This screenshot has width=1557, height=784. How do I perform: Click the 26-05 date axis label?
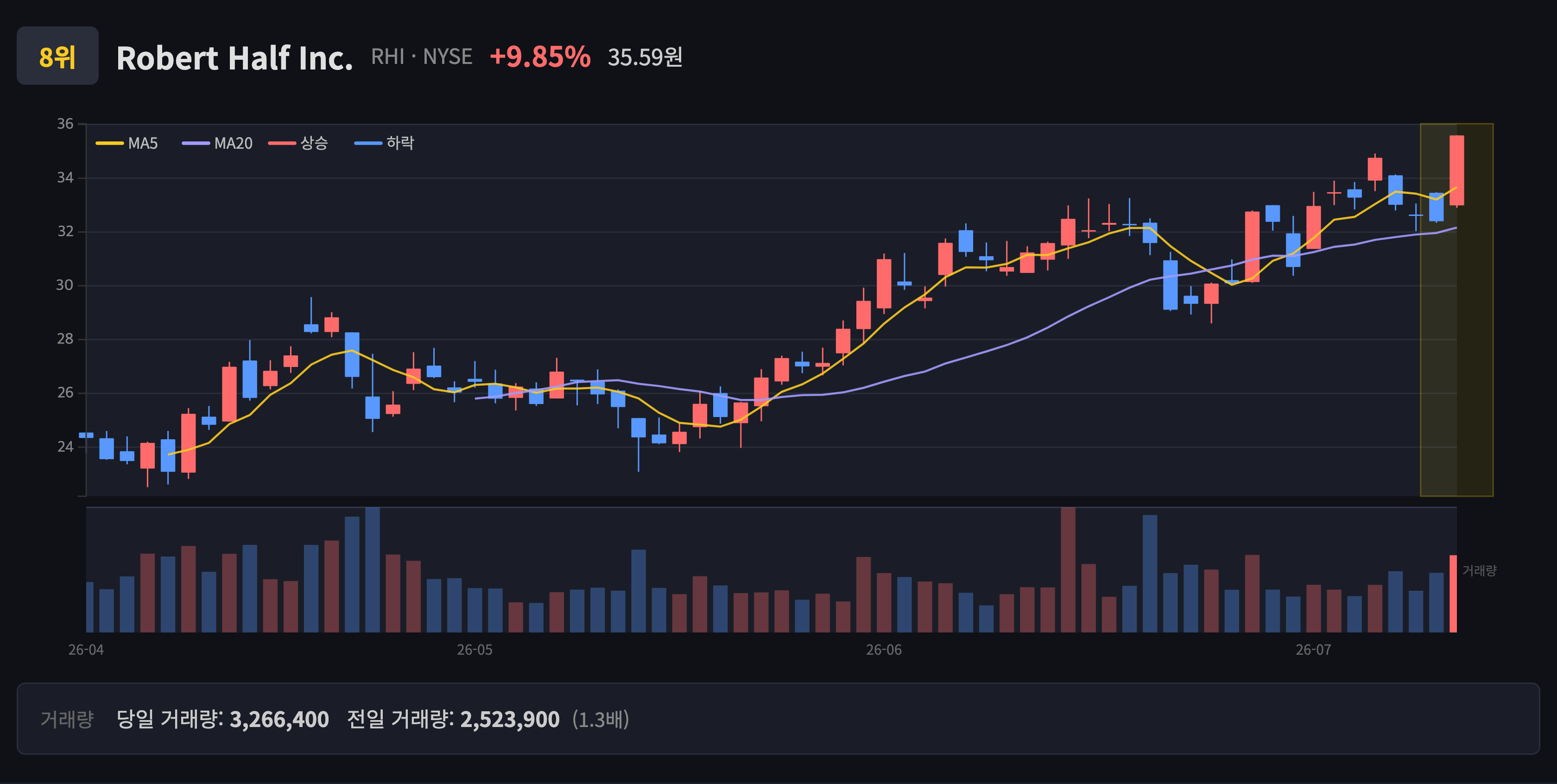pyautogui.click(x=475, y=650)
